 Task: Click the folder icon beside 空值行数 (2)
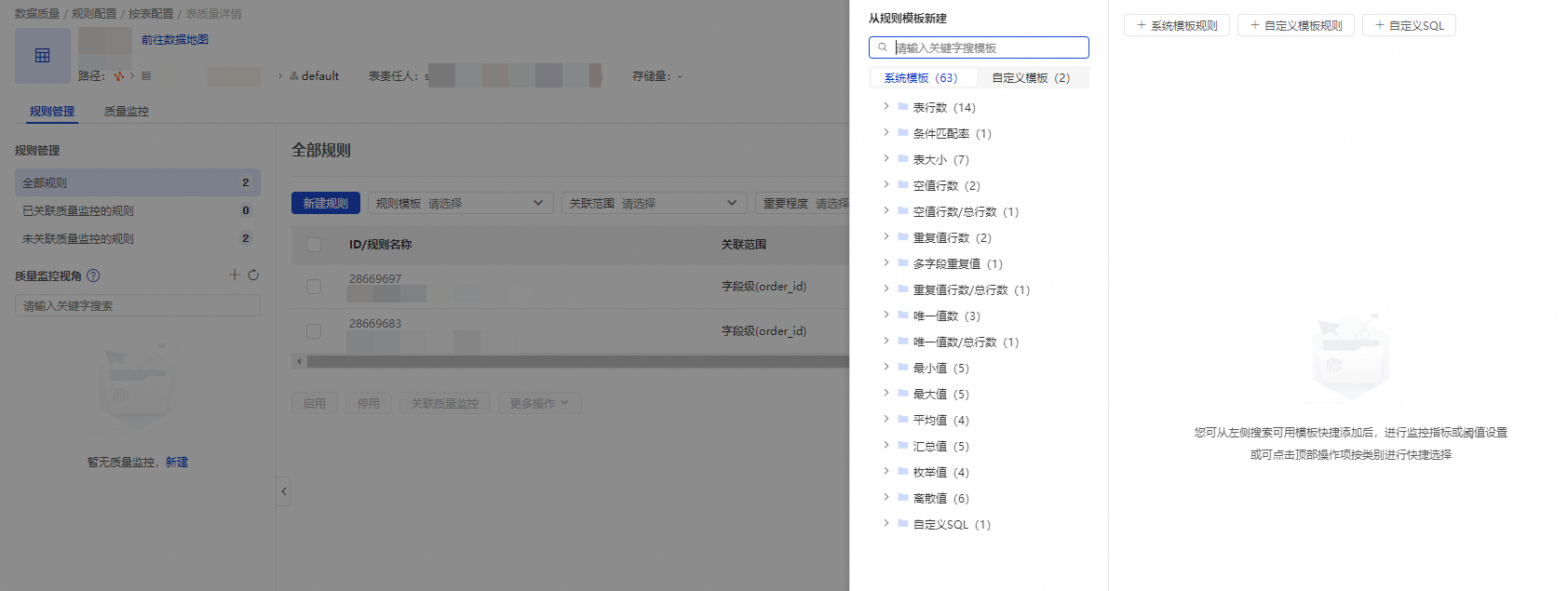tap(903, 185)
